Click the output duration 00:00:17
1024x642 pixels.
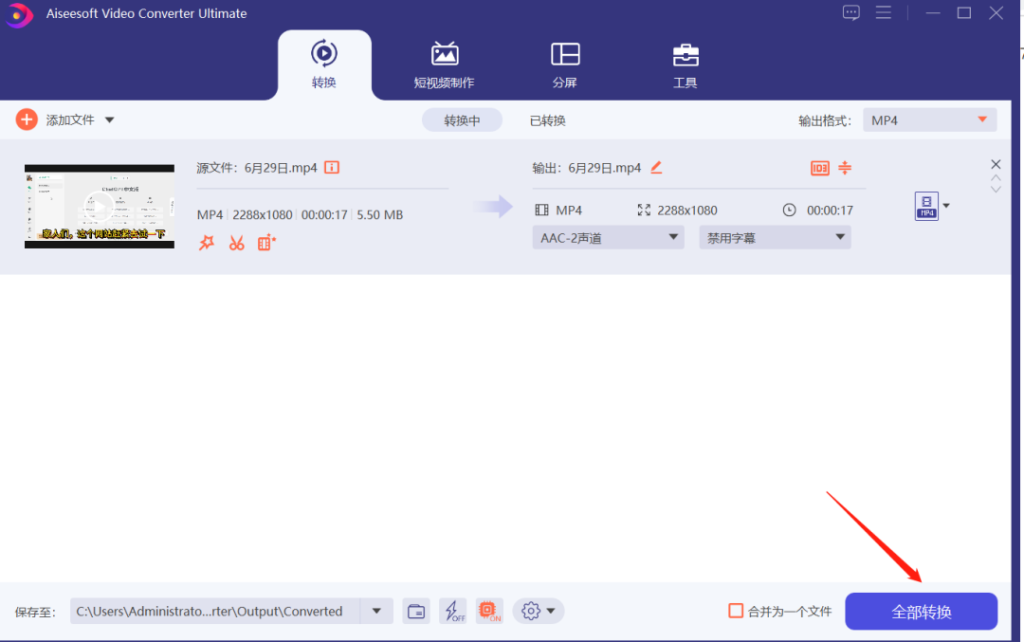click(829, 210)
